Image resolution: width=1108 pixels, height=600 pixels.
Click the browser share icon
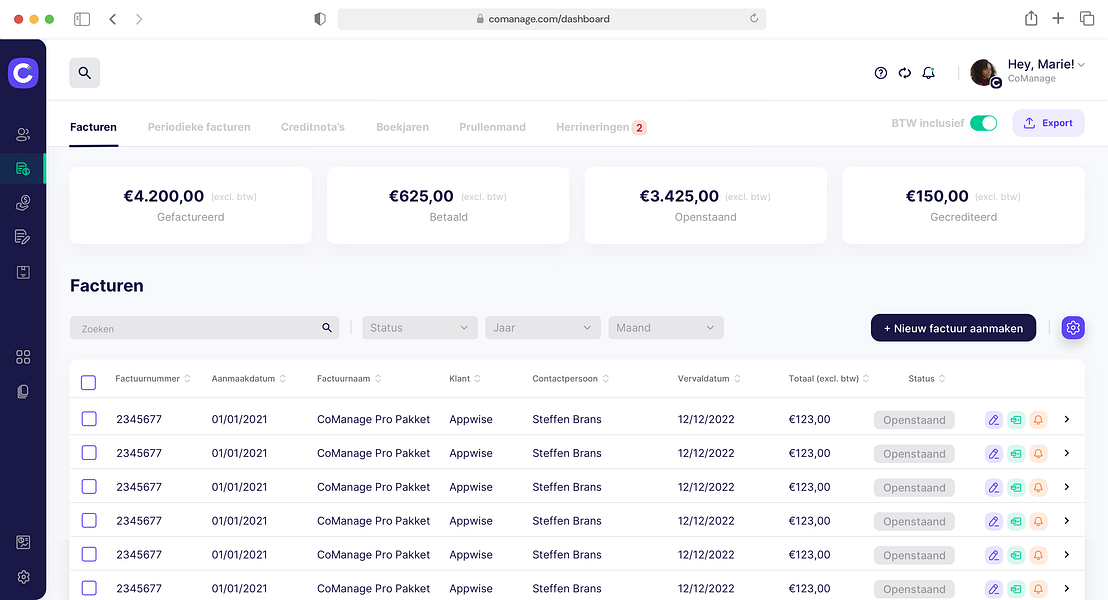[1031, 18]
